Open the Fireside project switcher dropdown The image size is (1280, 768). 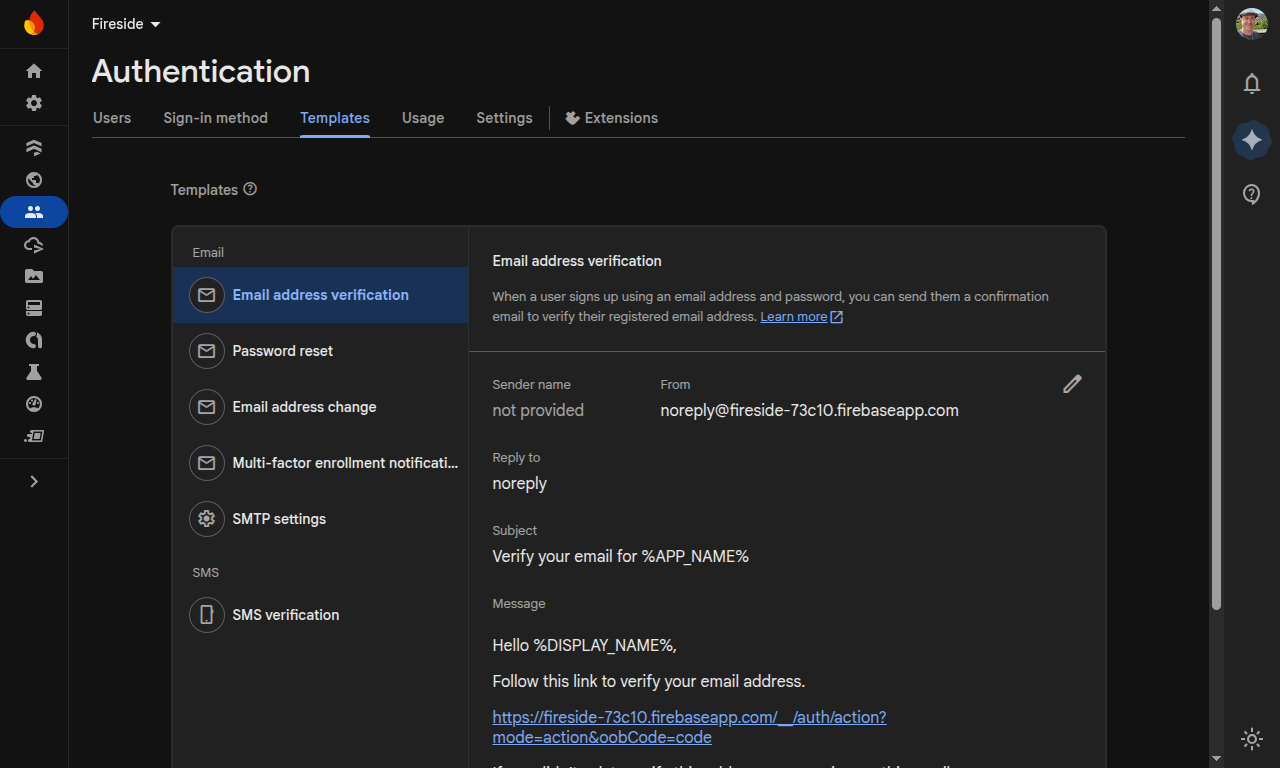click(125, 23)
